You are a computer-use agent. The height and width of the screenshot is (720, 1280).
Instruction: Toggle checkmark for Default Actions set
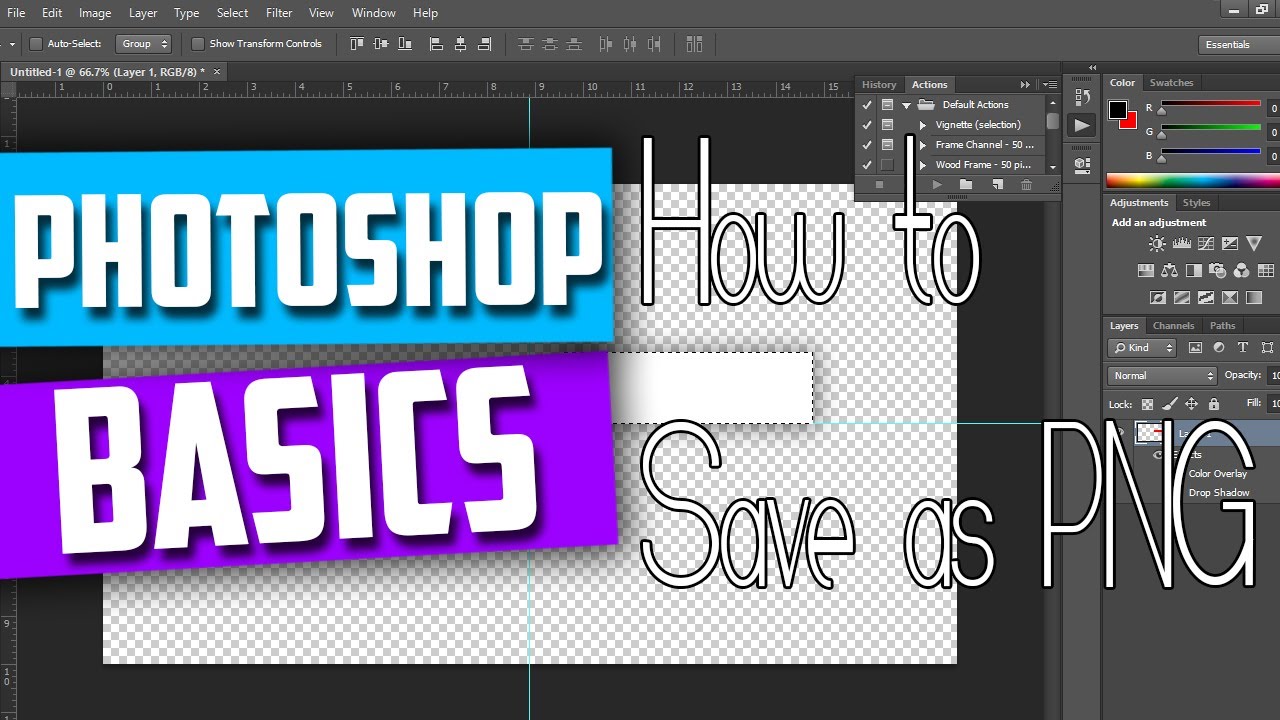pyautogui.click(x=867, y=105)
